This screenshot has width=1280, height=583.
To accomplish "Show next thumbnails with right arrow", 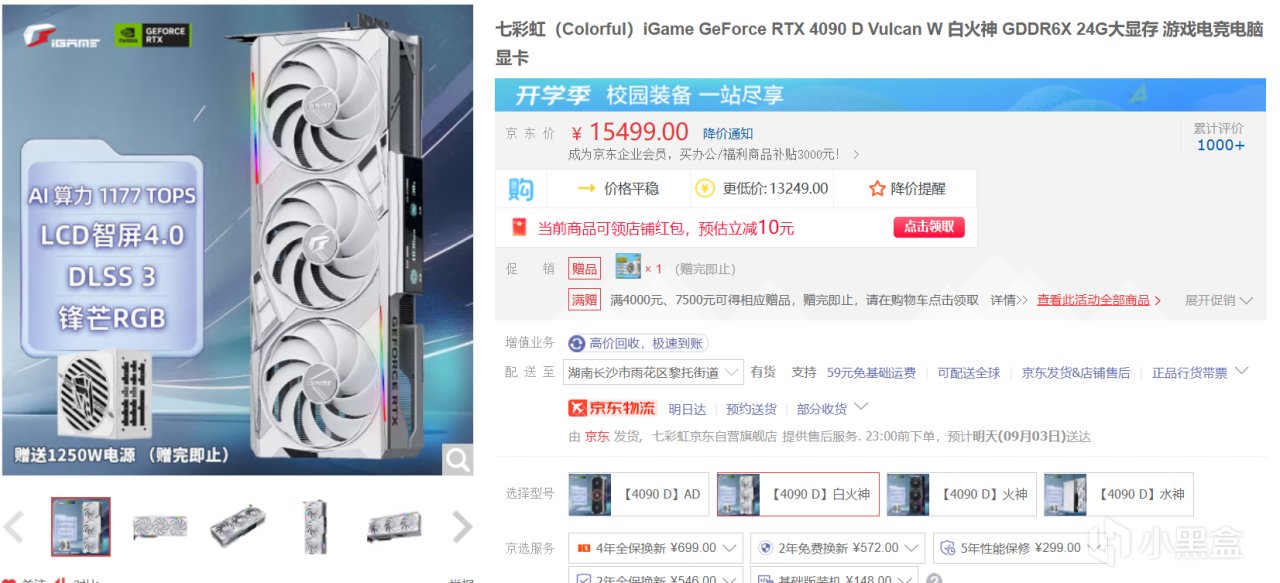I will tap(461, 526).
